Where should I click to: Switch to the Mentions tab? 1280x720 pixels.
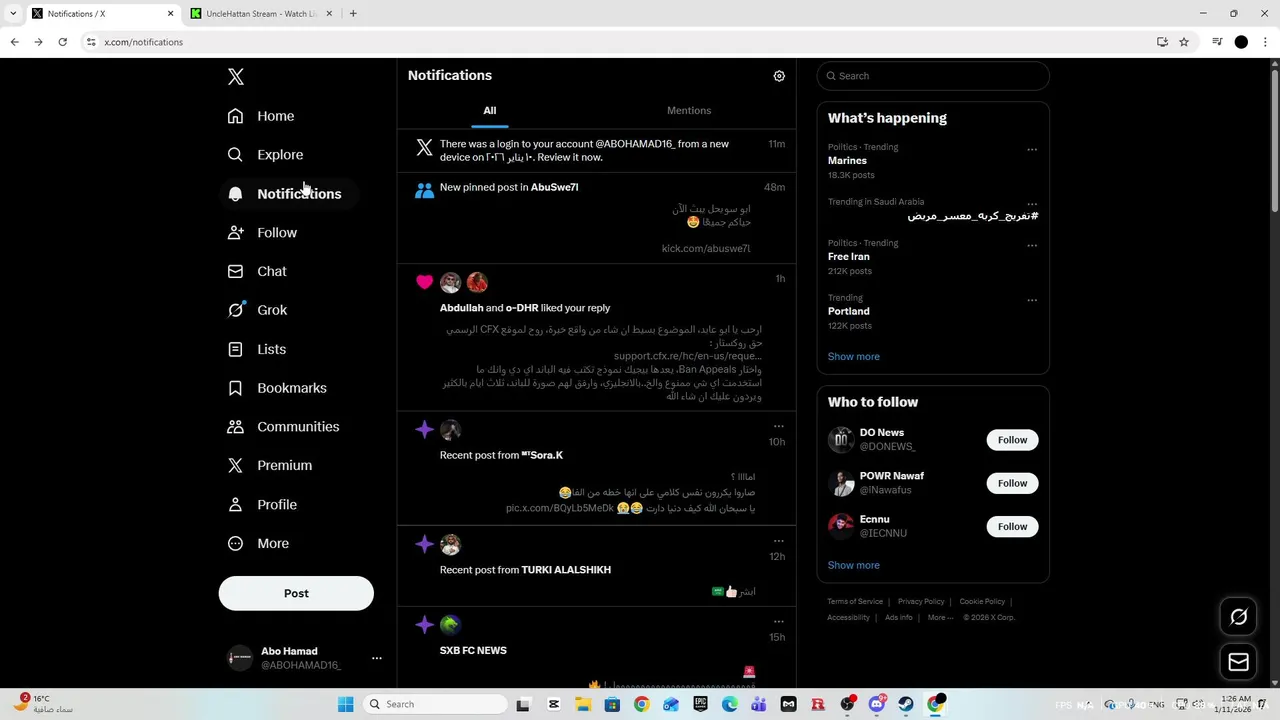point(689,111)
